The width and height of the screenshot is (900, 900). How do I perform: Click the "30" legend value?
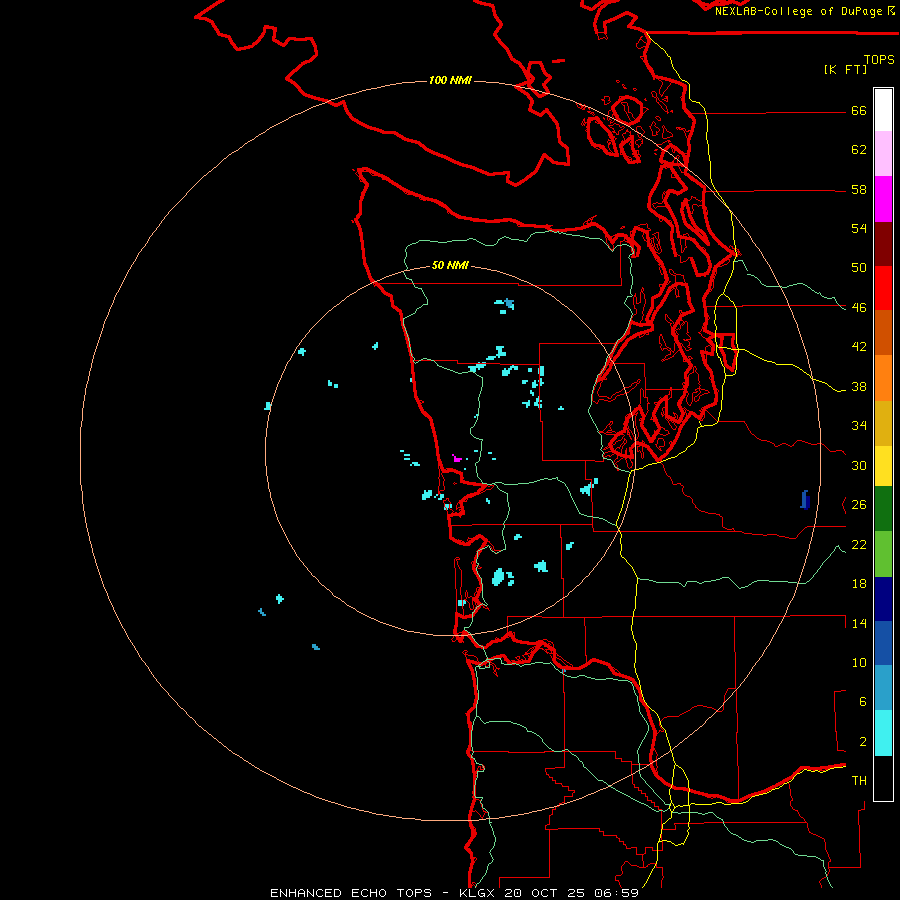(x=859, y=465)
